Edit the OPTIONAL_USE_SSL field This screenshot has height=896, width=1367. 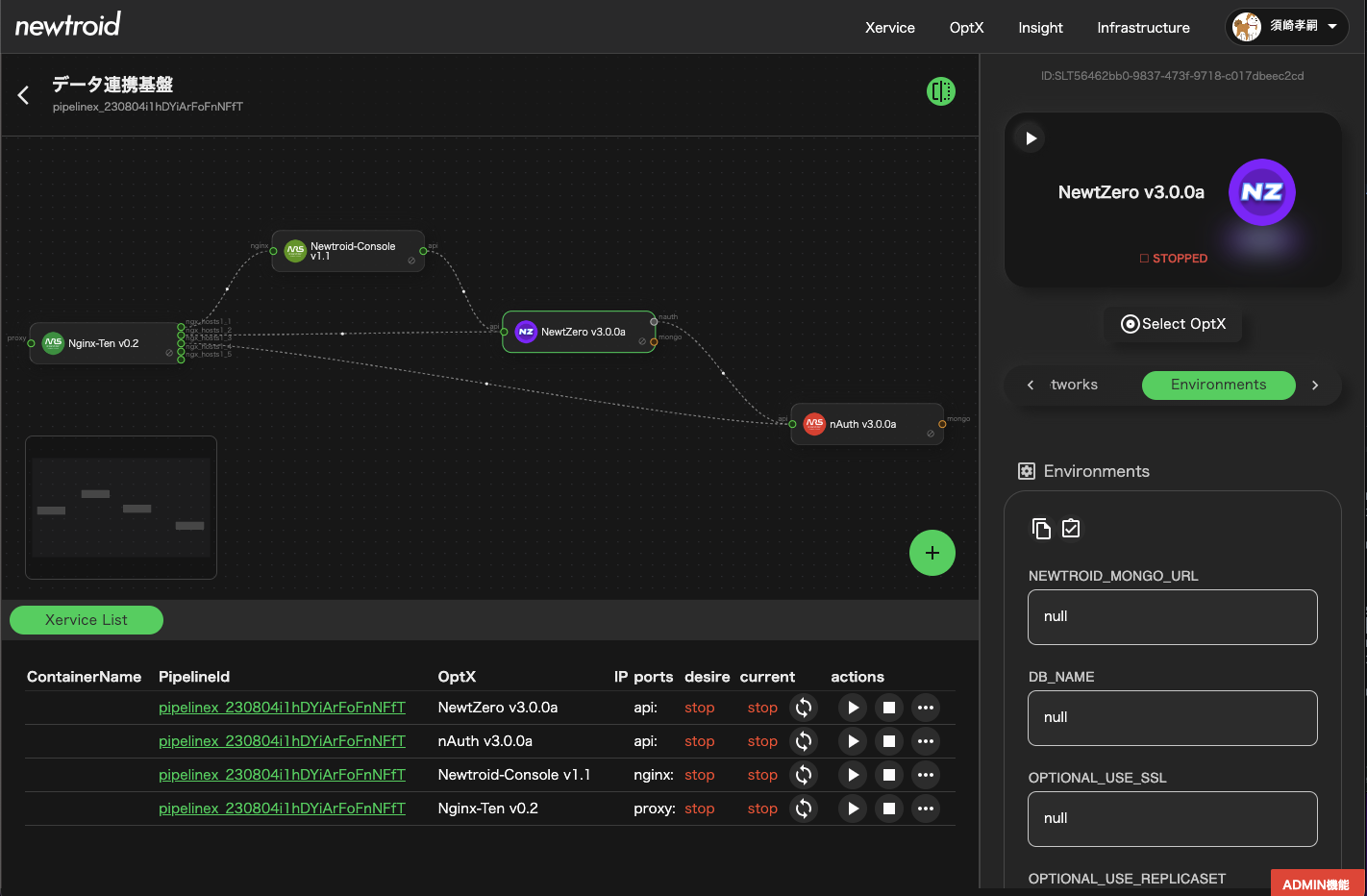point(1173,819)
